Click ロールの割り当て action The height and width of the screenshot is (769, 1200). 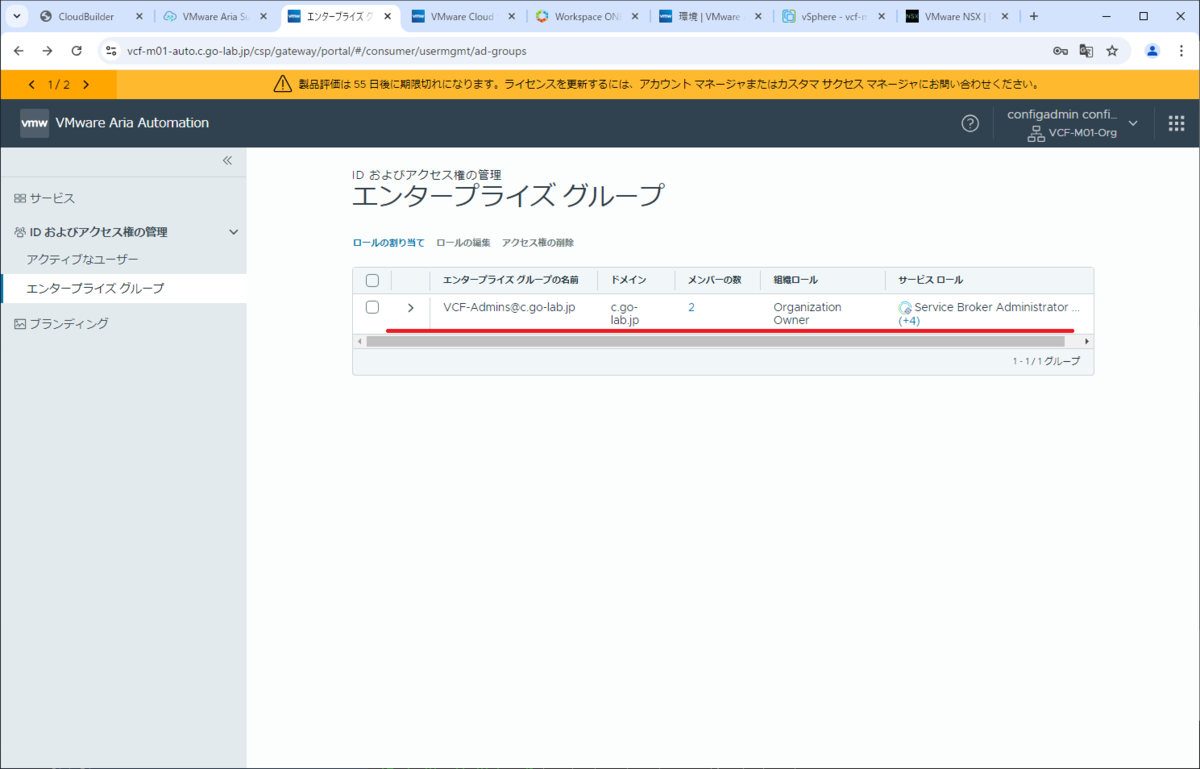(x=388, y=243)
